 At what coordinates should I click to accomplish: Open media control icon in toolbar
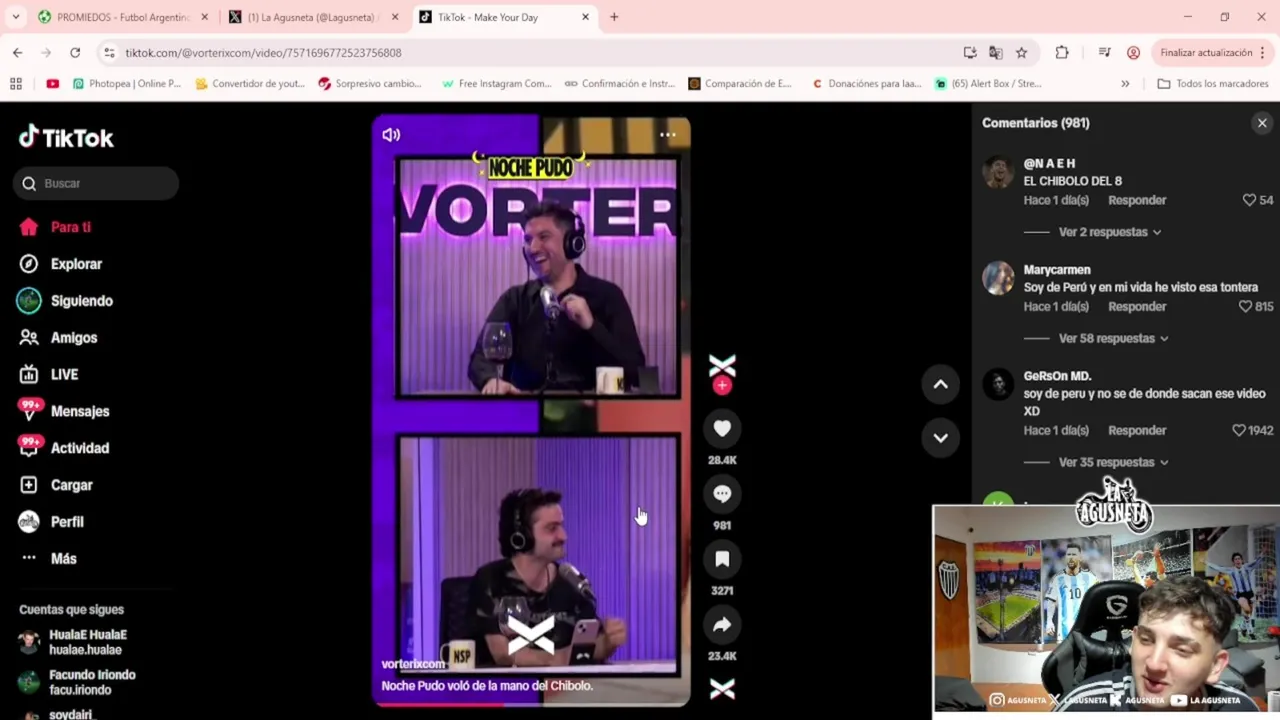pos(1104,53)
